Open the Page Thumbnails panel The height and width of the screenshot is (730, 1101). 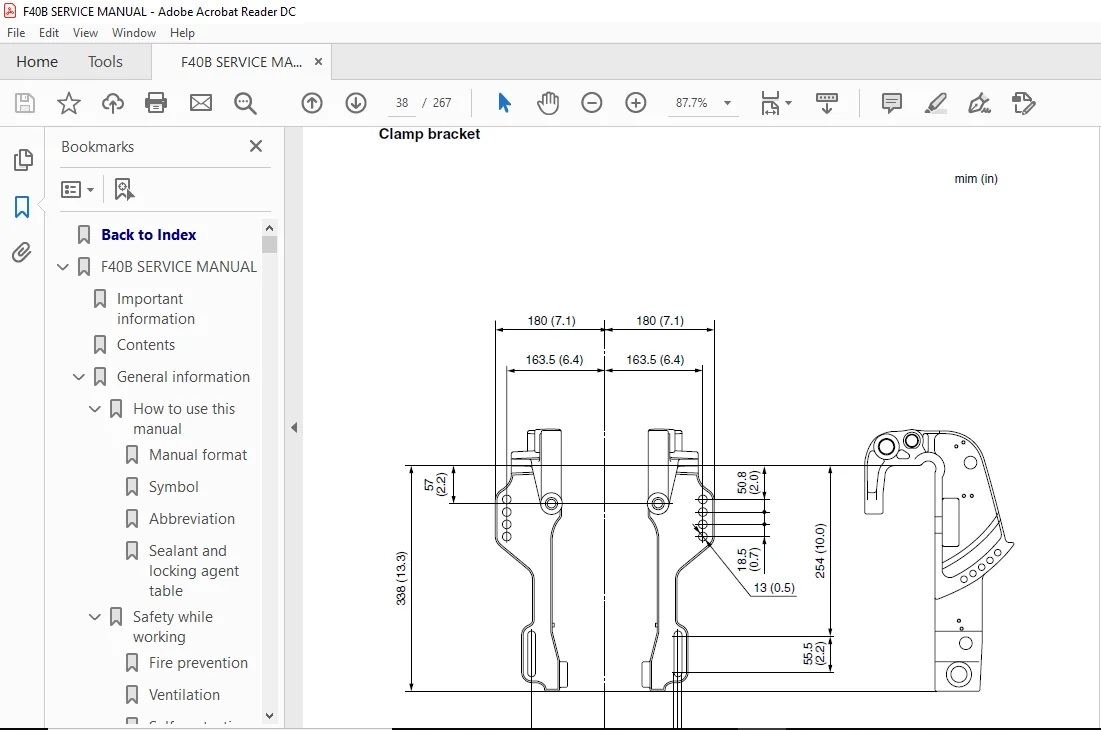click(22, 160)
